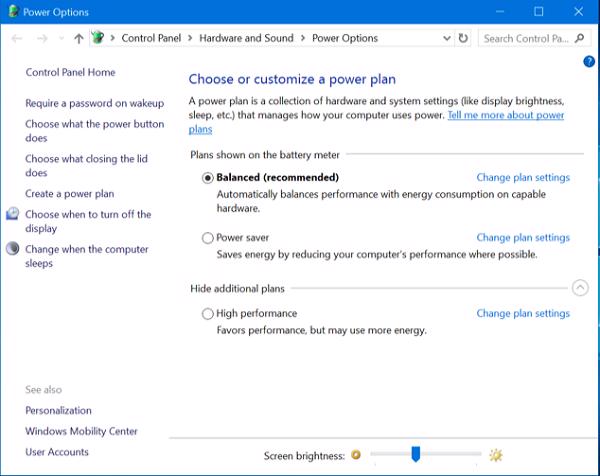Click the back navigation arrow
This screenshot has width=600, height=476.
tap(17, 38)
